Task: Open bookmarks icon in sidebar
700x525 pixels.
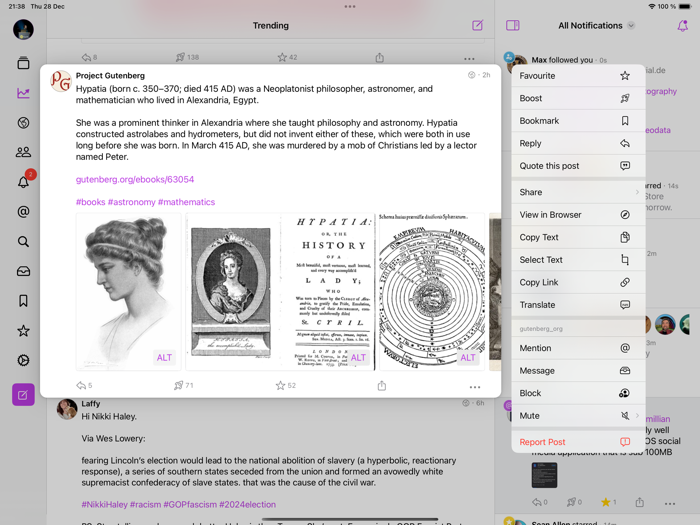Action: click(x=23, y=301)
